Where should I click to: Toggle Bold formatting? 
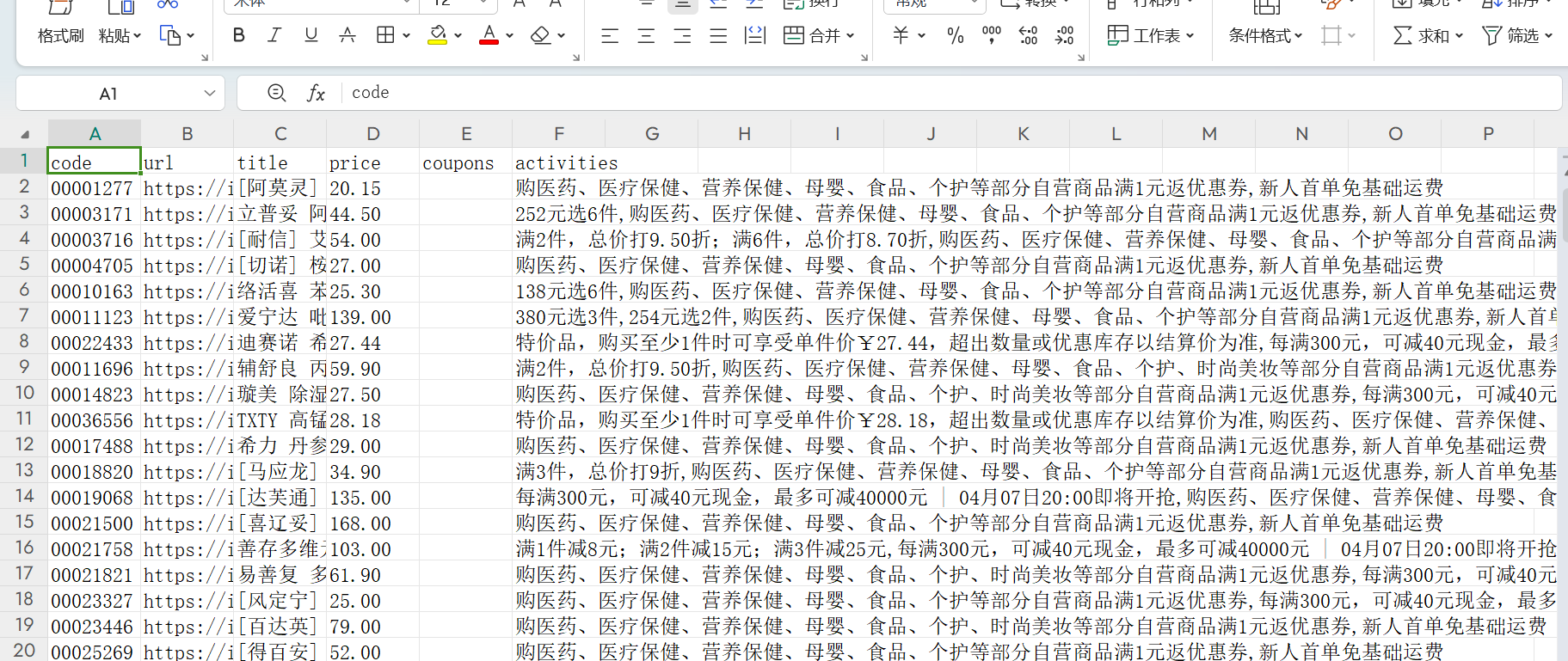point(239,35)
